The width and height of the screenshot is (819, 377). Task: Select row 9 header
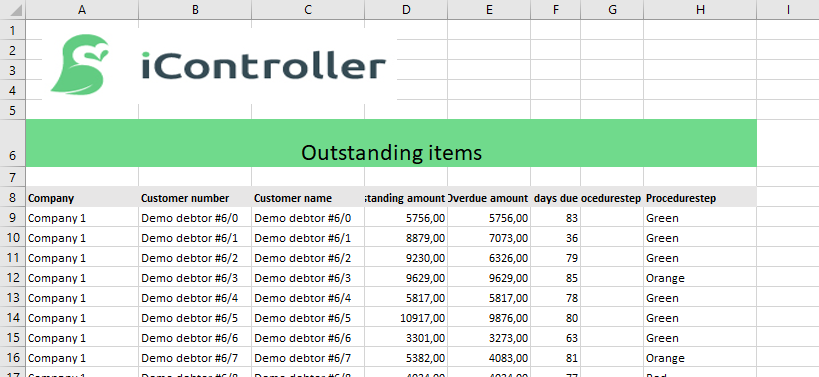click(x=13, y=217)
